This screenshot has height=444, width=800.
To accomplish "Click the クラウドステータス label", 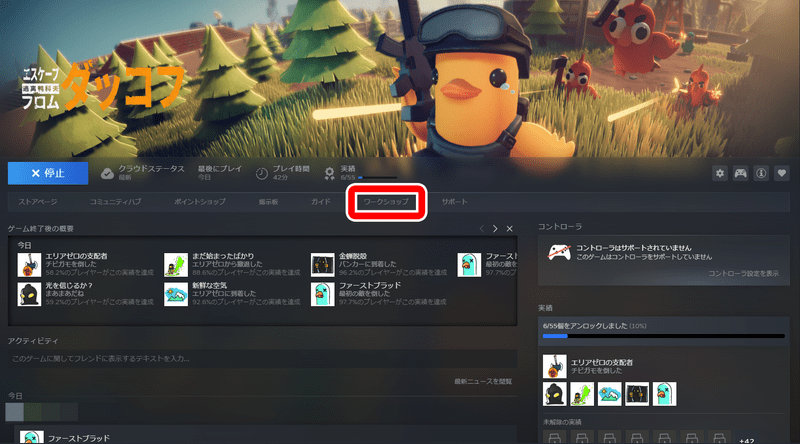I will (151, 168).
